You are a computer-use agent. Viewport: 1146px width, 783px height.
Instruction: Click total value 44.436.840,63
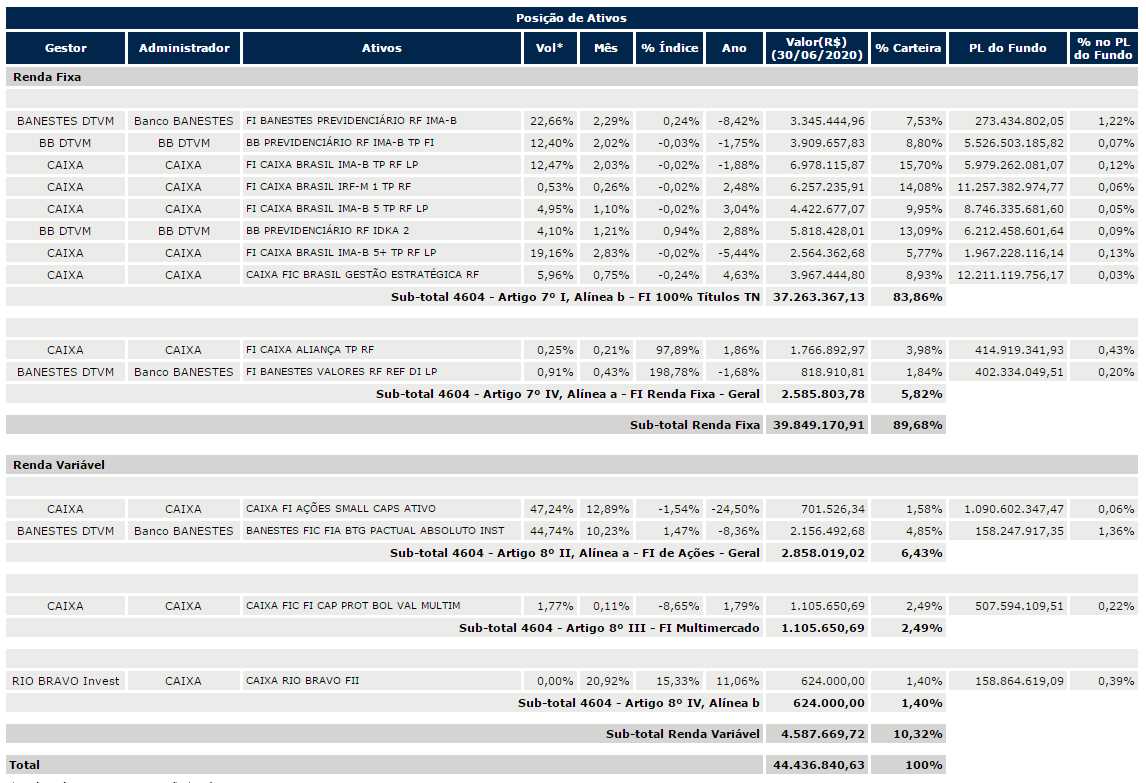coord(819,765)
